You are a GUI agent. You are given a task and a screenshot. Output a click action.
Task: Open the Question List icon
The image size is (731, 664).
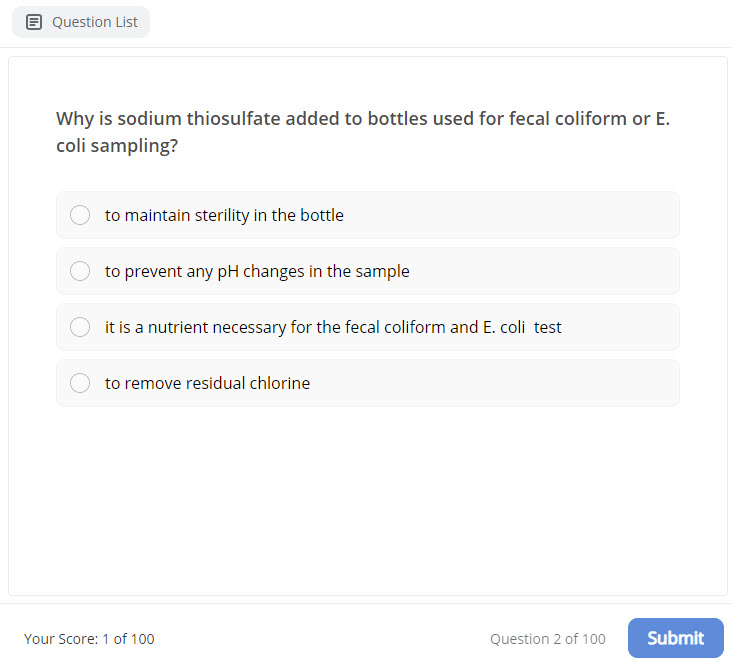pyautogui.click(x=34, y=22)
